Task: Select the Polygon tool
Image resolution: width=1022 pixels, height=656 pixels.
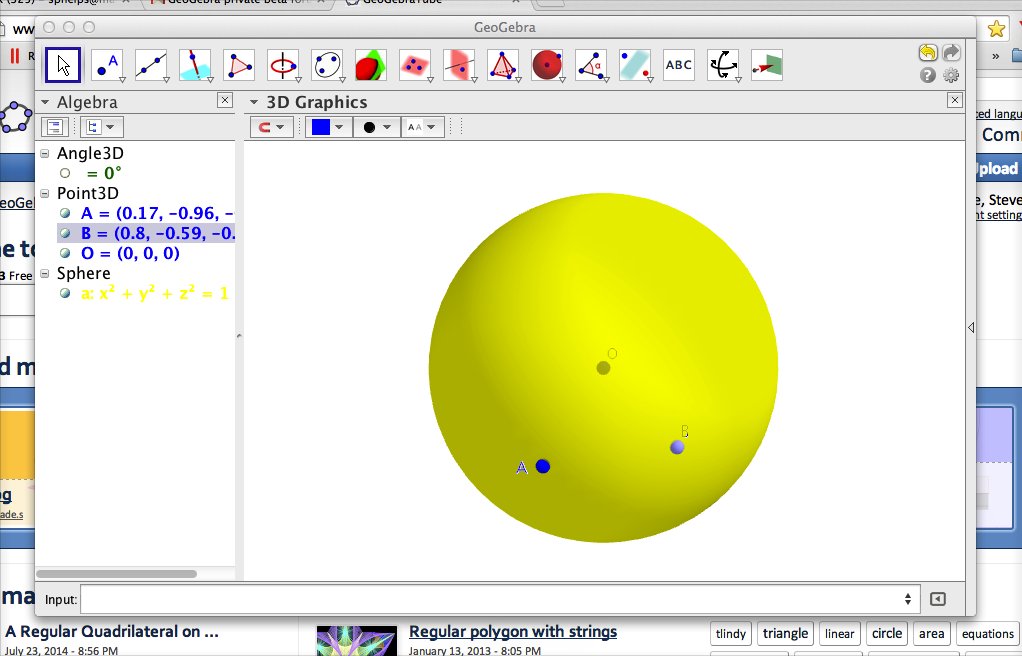Action: (239, 65)
